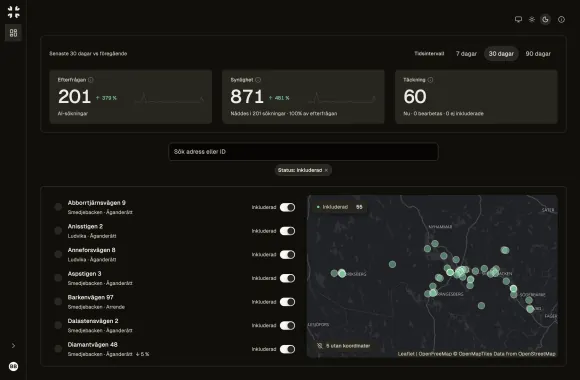
Task: Open the OpenFreeMap attribution link
Action: (x=435, y=354)
